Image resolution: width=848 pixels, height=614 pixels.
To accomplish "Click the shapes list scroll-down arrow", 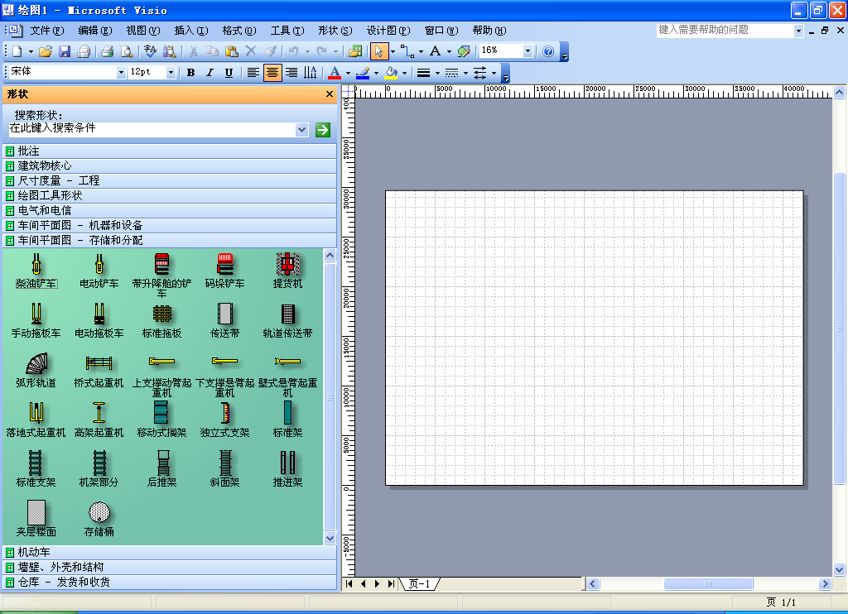I will (x=330, y=539).
